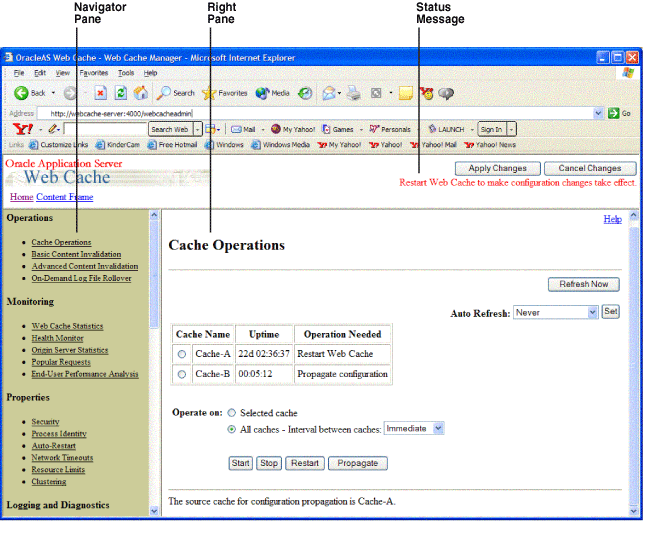Click the Print icon in browser toolbar

click(353, 93)
